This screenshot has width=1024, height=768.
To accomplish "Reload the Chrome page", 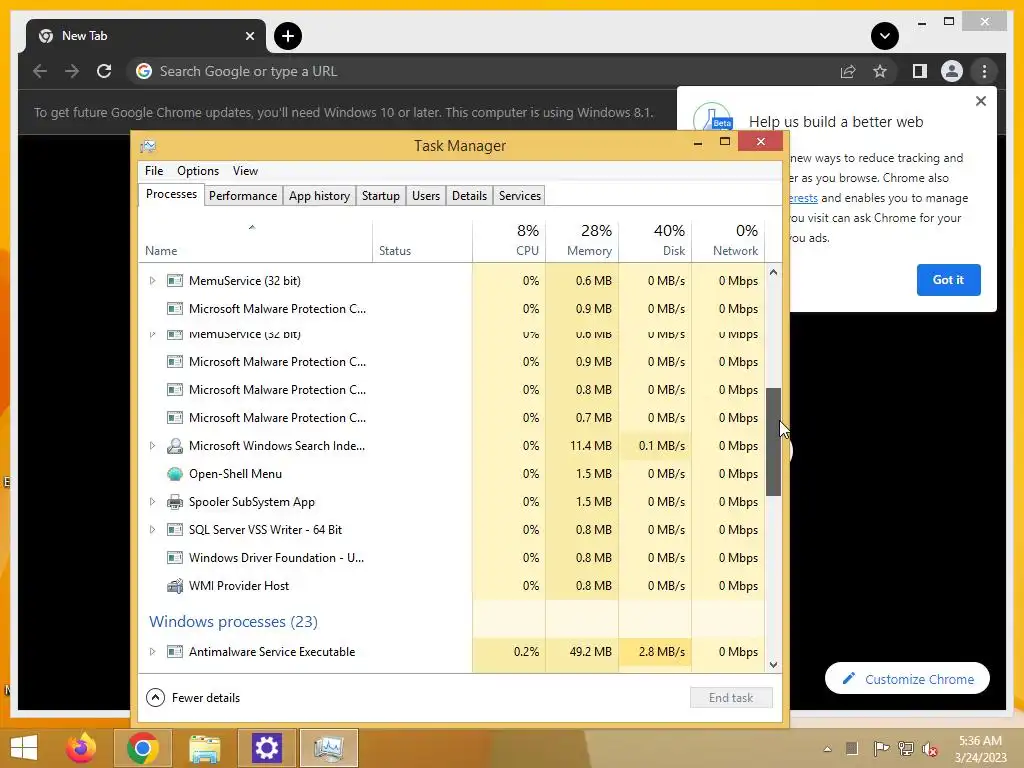I will click(x=104, y=71).
